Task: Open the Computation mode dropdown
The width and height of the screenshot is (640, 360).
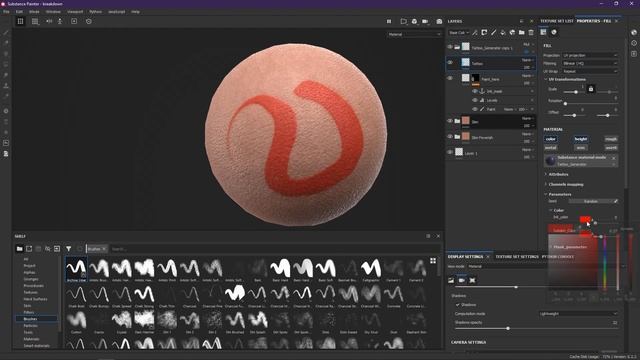Action: (x=578, y=314)
